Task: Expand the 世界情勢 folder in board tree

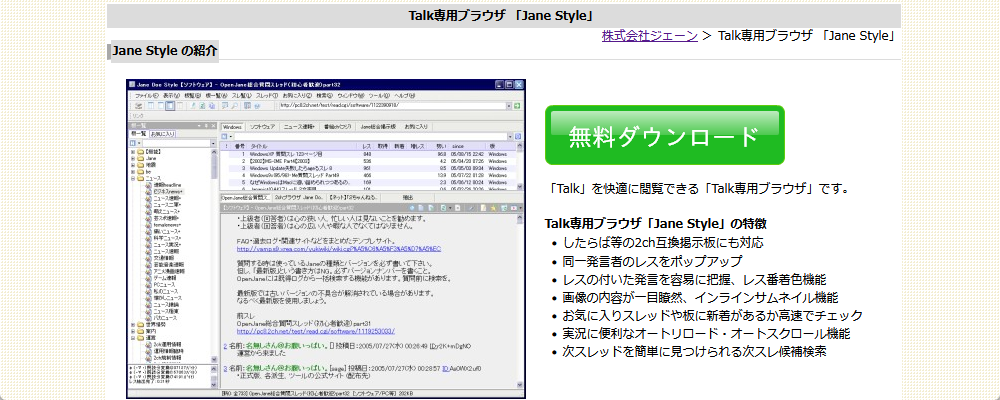Action: pos(134,324)
